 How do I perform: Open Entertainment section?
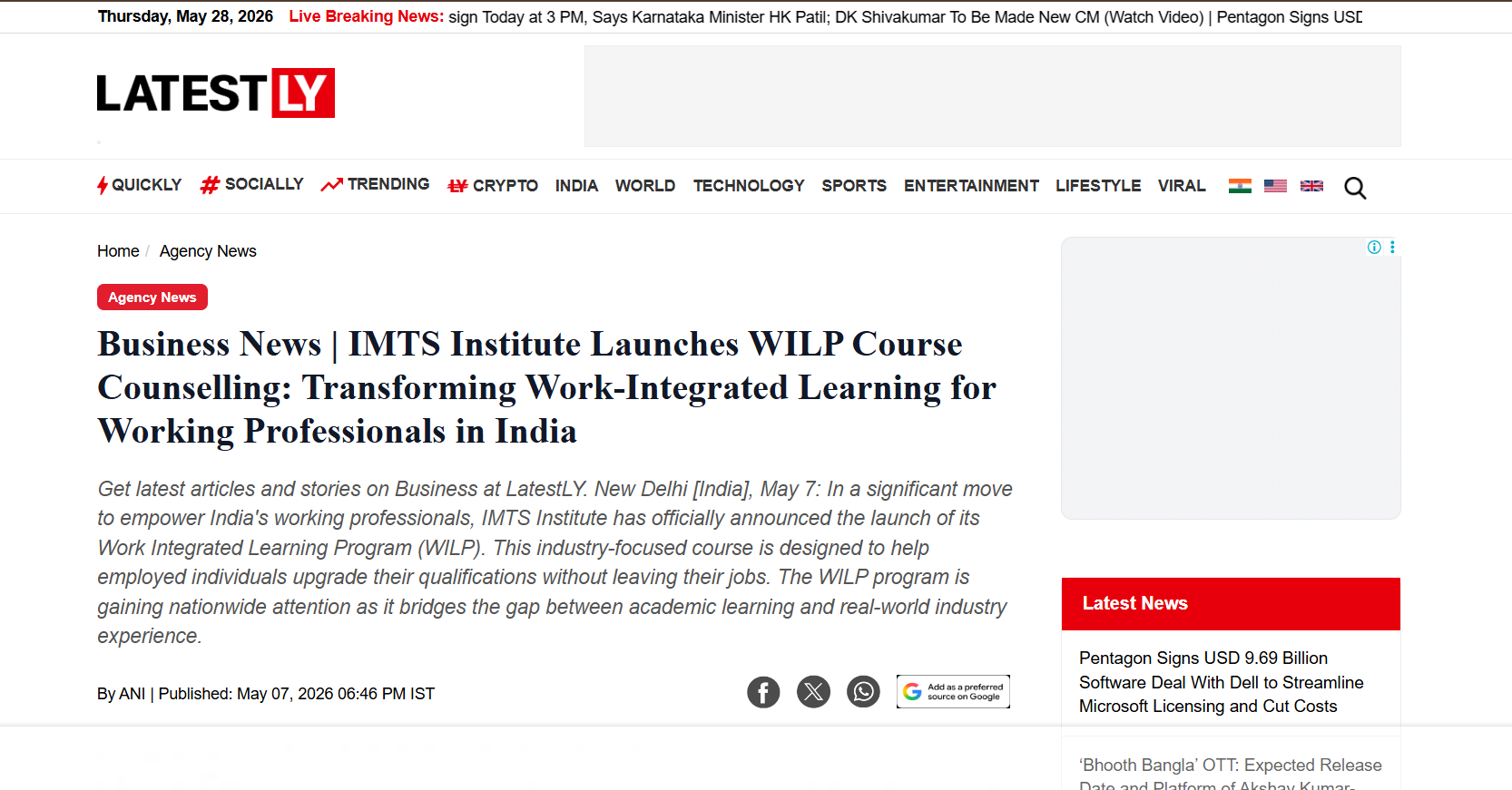click(971, 186)
